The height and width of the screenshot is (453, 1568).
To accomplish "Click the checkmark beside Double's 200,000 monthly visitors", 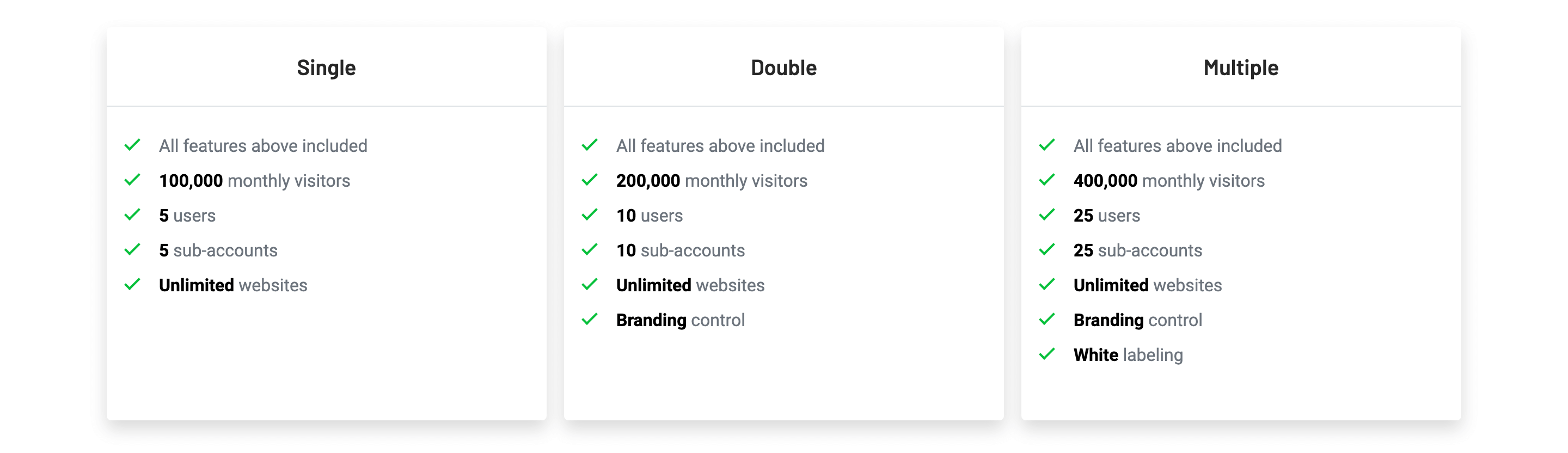I will 589,180.
